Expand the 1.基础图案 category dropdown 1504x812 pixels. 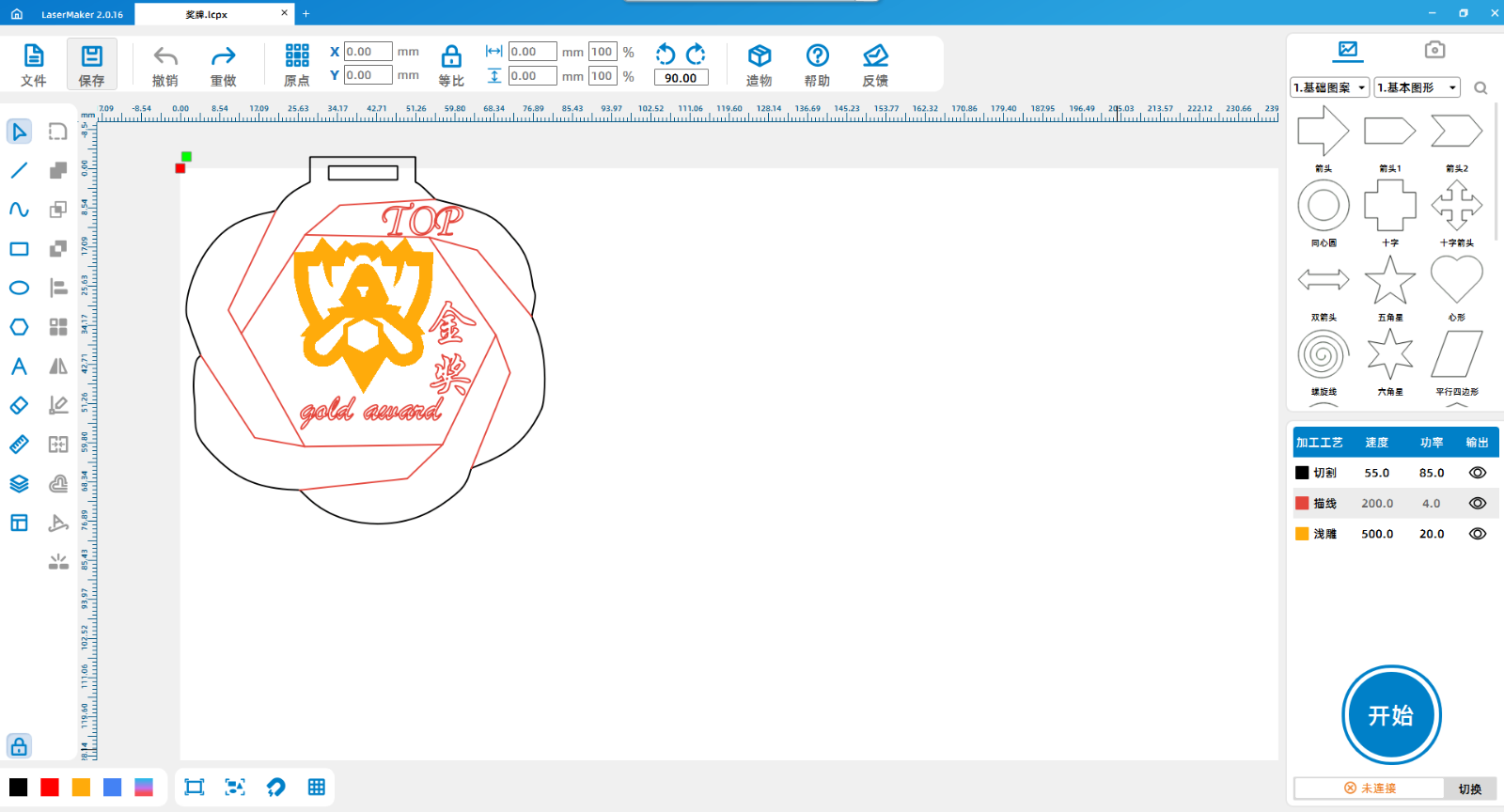1329,87
